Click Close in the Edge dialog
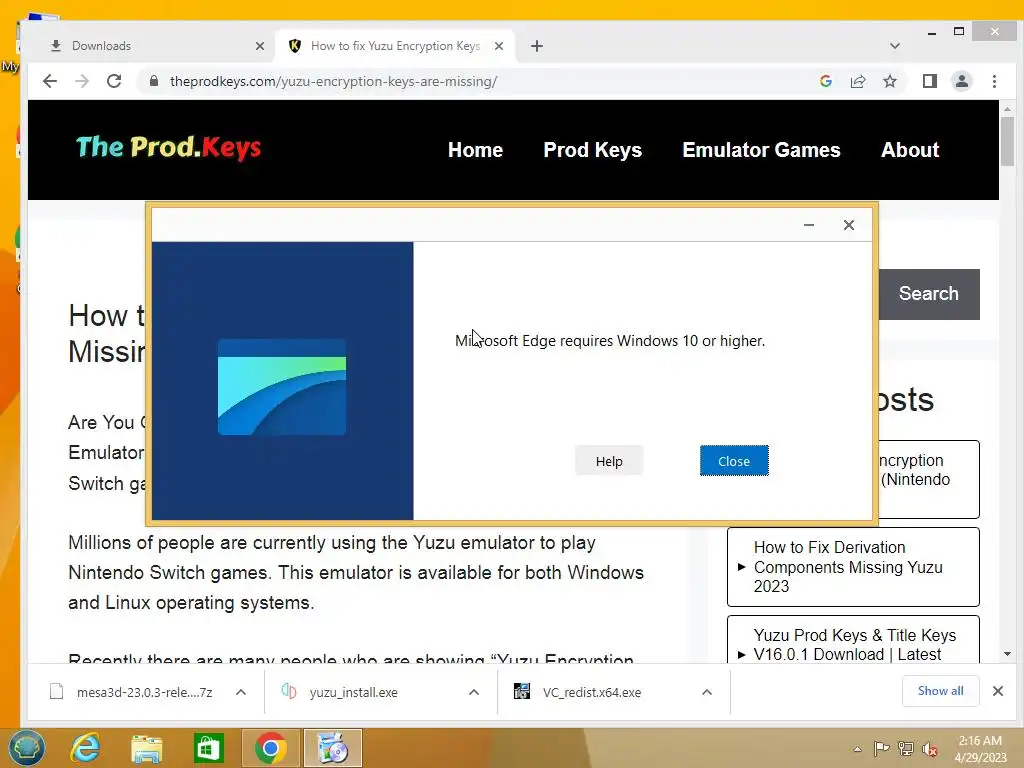 (734, 461)
